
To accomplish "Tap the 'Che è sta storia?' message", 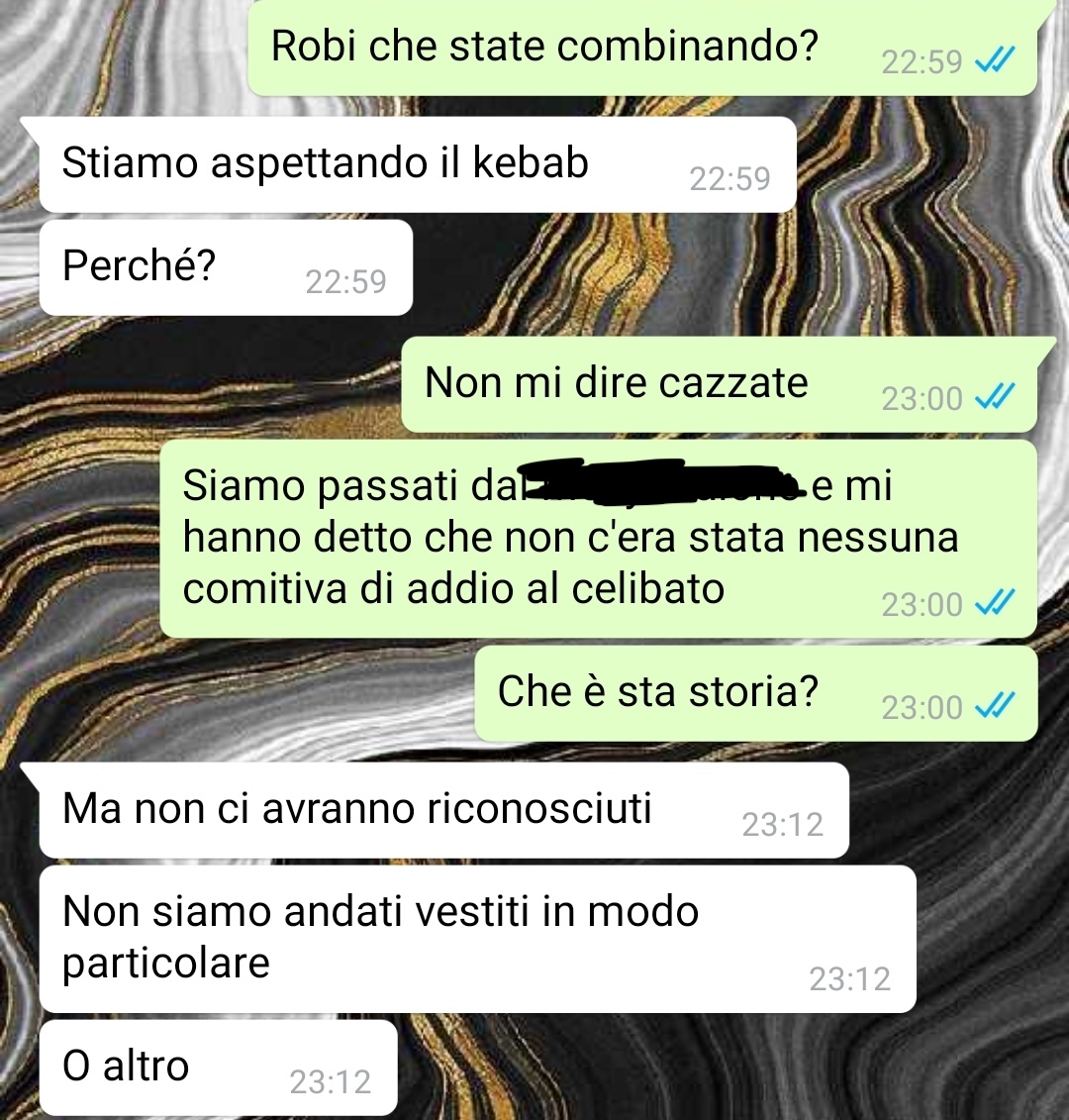I will pos(756,693).
